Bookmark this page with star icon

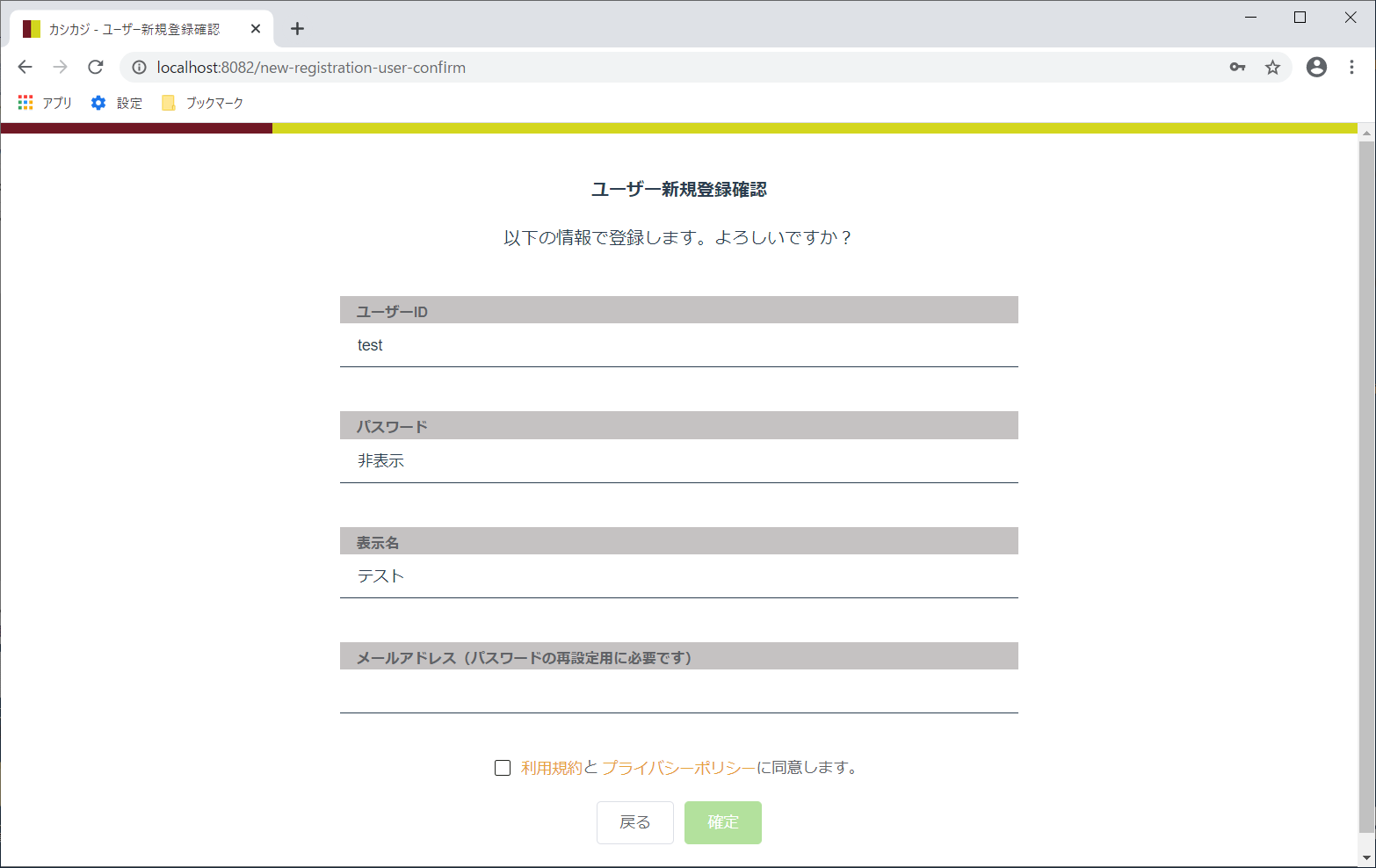click(x=1272, y=67)
